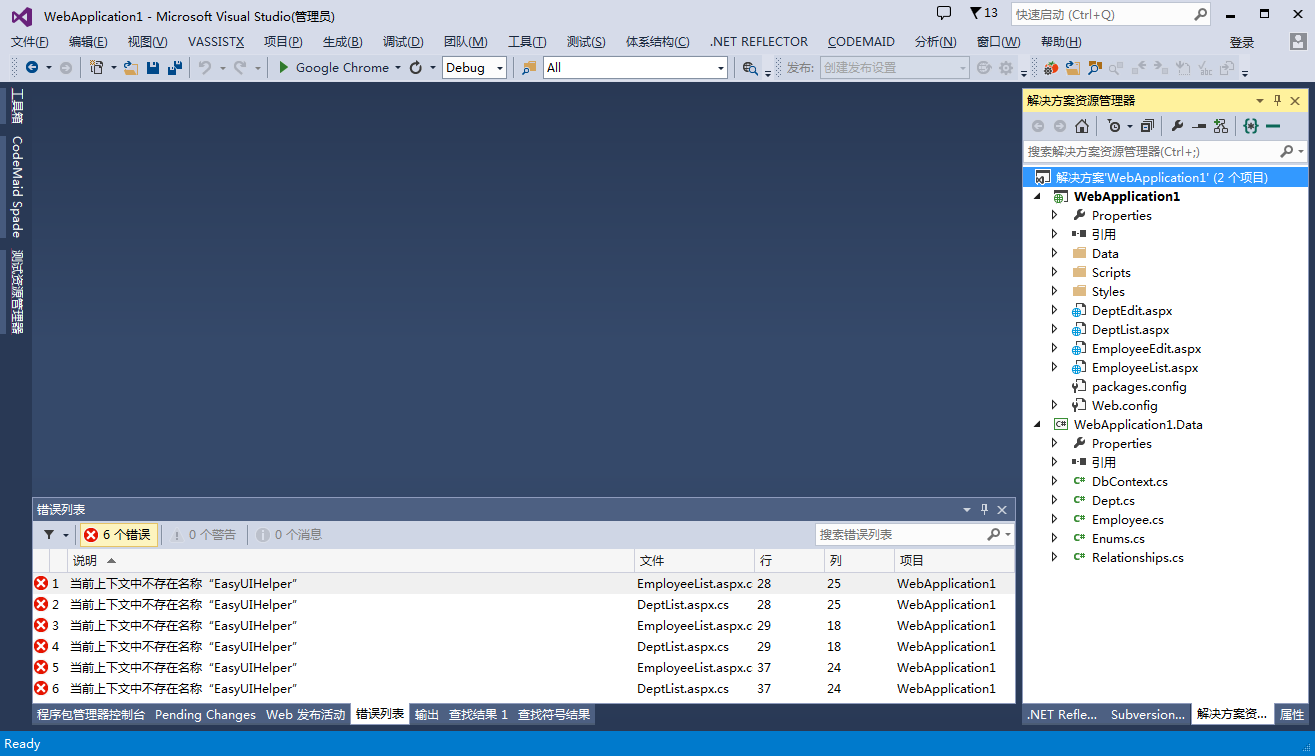Open notifications flag showing 13
The height and width of the screenshot is (756, 1315).
point(984,13)
